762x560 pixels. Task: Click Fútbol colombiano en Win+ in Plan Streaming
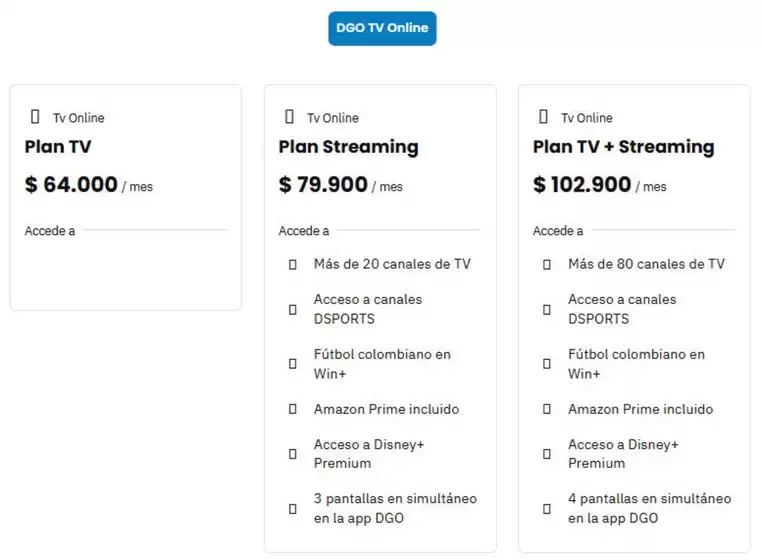382,364
